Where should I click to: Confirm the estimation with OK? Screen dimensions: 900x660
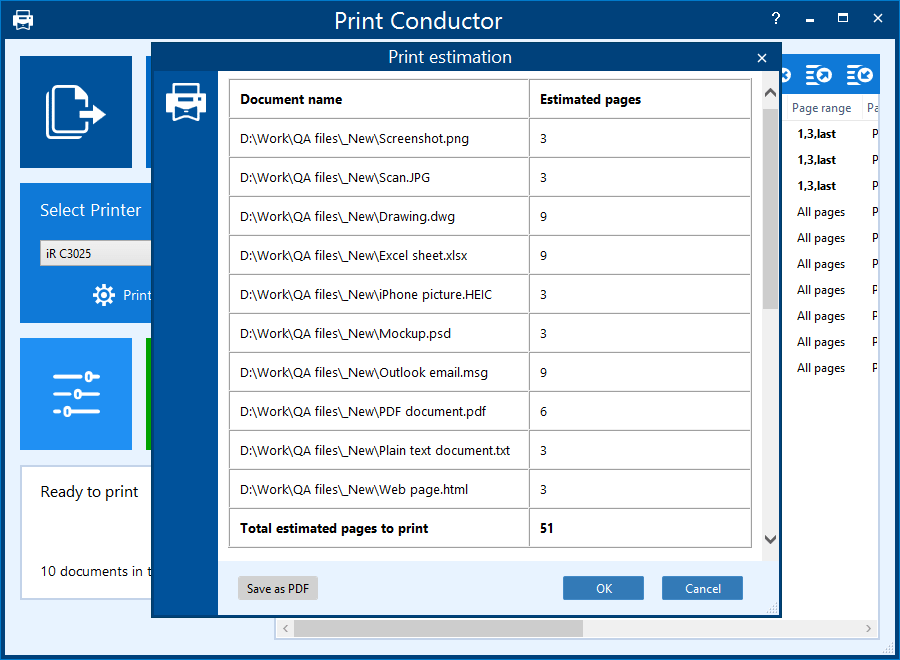603,589
